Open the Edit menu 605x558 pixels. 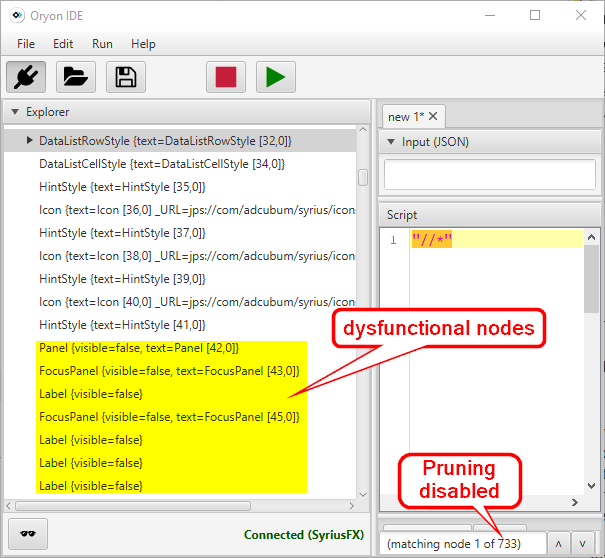point(63,44)
